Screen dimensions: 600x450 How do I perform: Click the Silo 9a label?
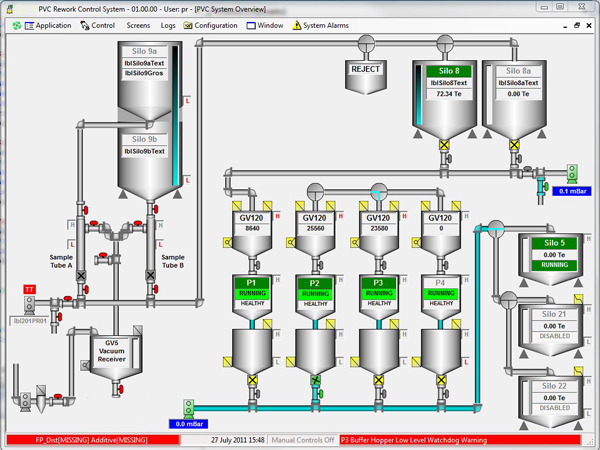(x=144, y=51)
